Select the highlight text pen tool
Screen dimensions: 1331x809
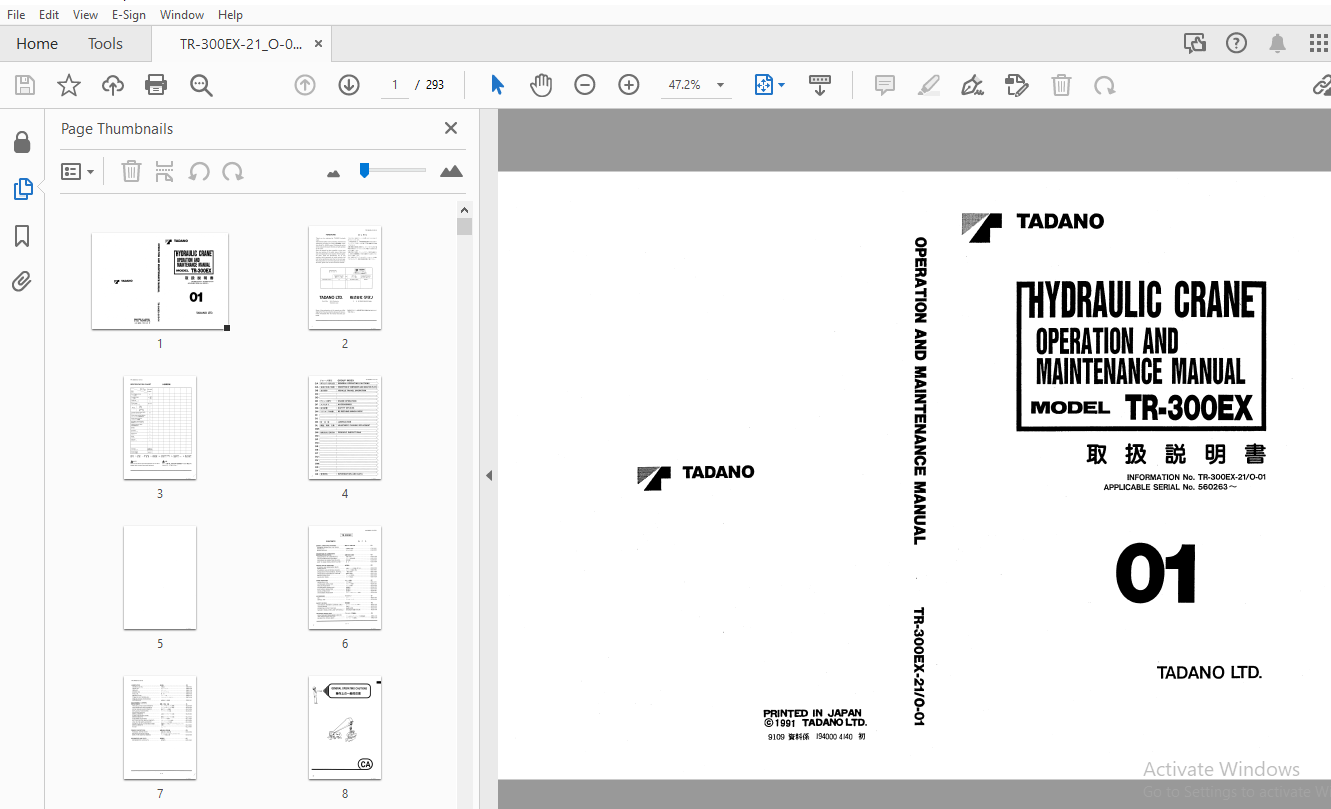coord(929,85)
